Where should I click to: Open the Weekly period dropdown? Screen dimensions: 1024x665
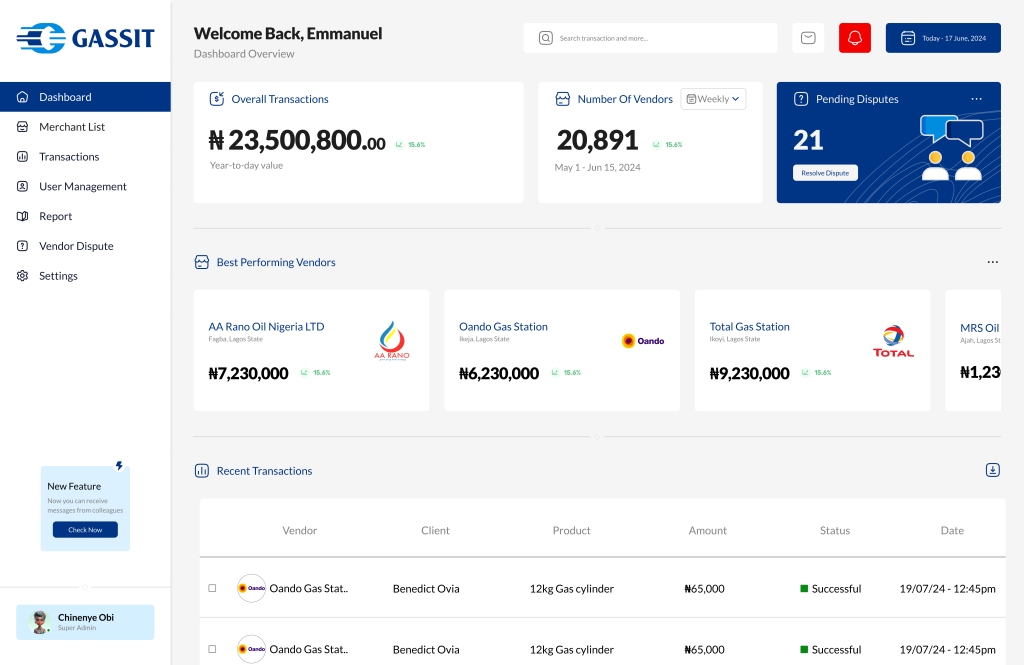(x=713, y=99)
